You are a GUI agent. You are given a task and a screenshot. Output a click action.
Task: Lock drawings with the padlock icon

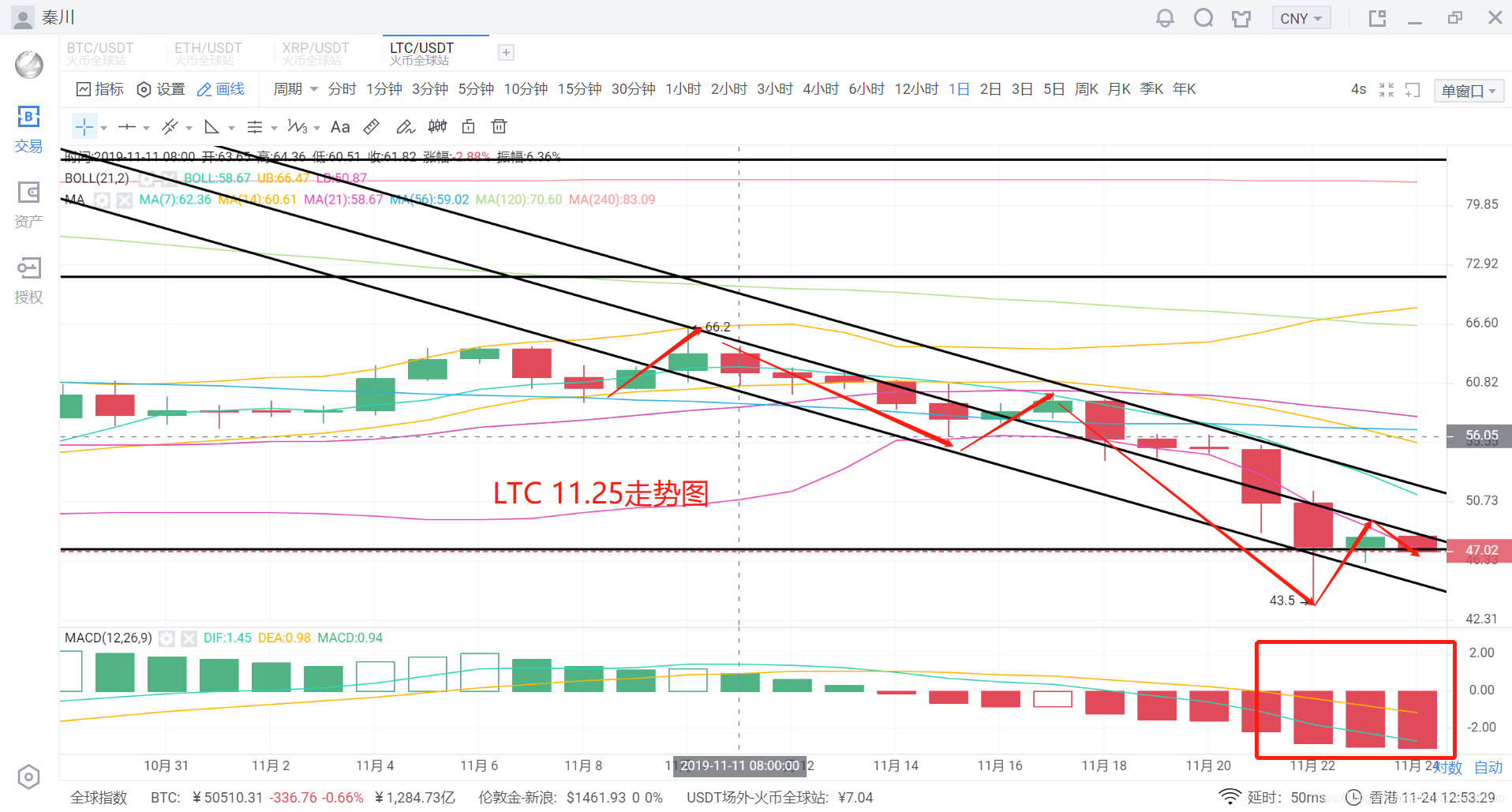click(x=468, y=126)
